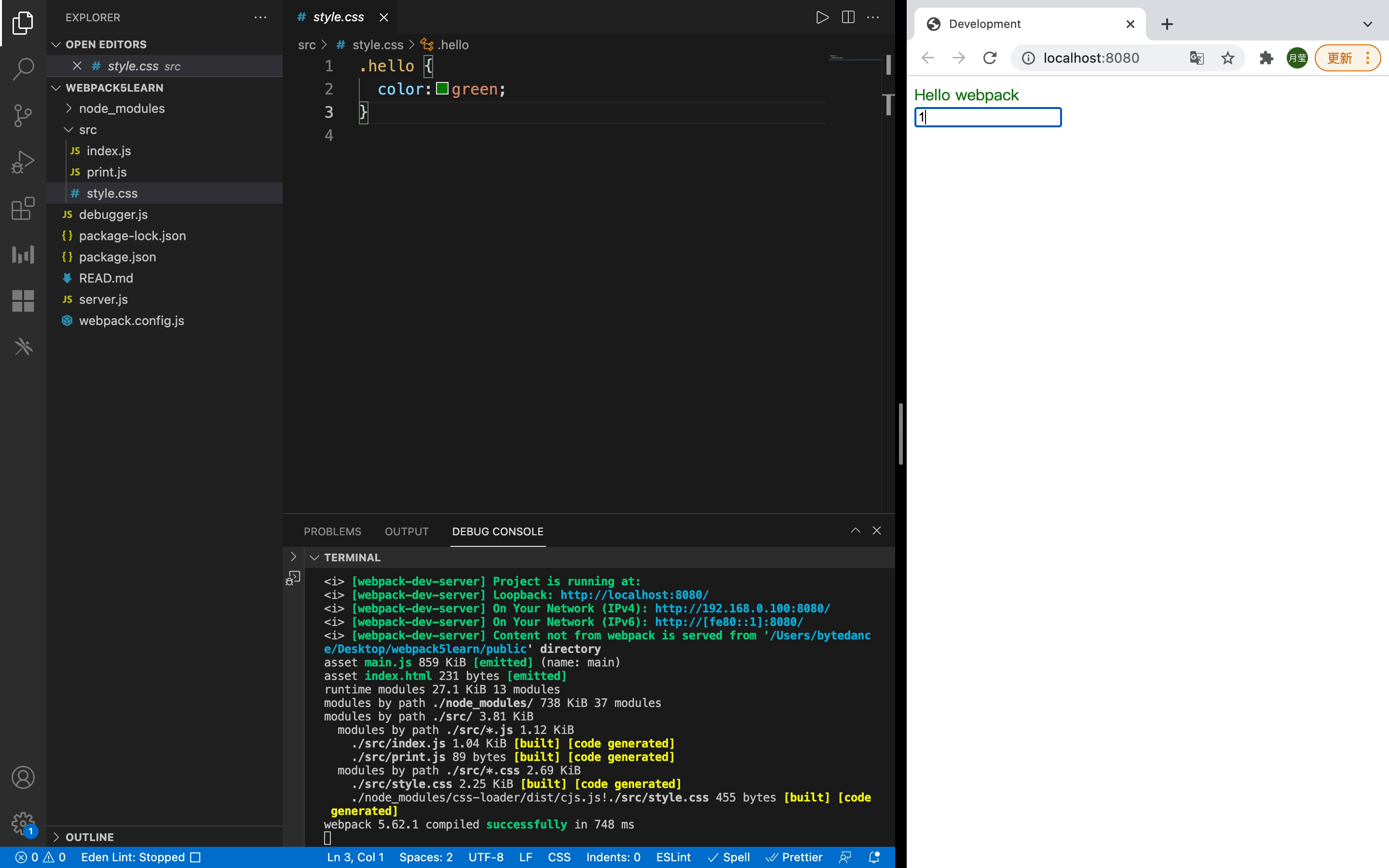The width and height of the screenshot is (1389, 868).
Task: Open index.js in the src folder
Action: click(109, 151)
